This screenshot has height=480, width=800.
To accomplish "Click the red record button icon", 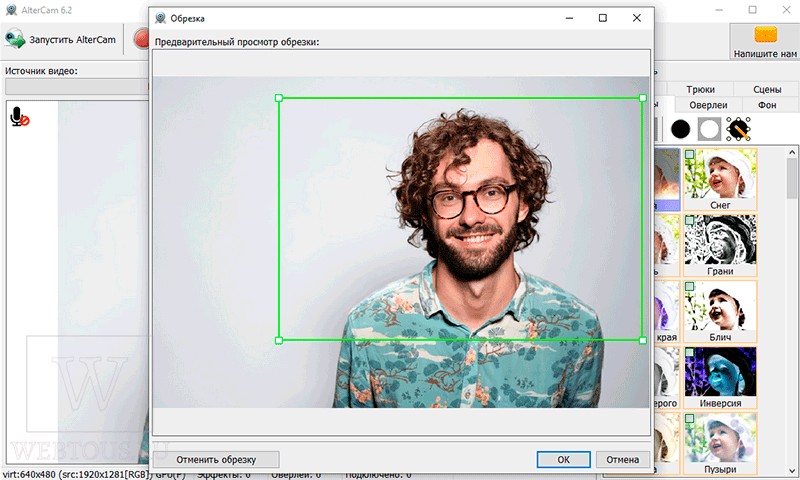I will pos(141,39).
